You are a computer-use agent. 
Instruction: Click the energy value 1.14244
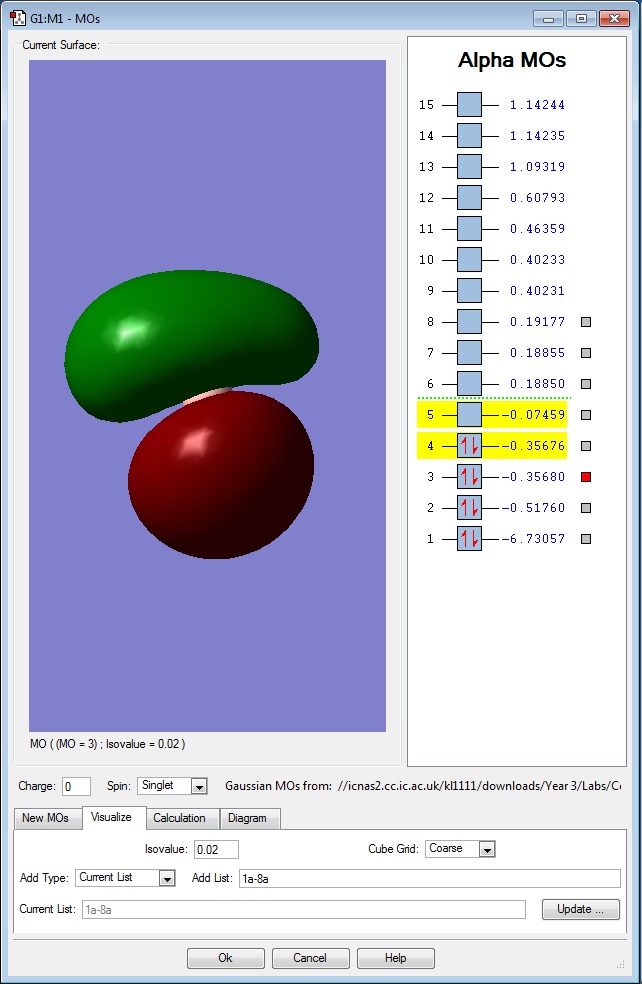point(537,105)
